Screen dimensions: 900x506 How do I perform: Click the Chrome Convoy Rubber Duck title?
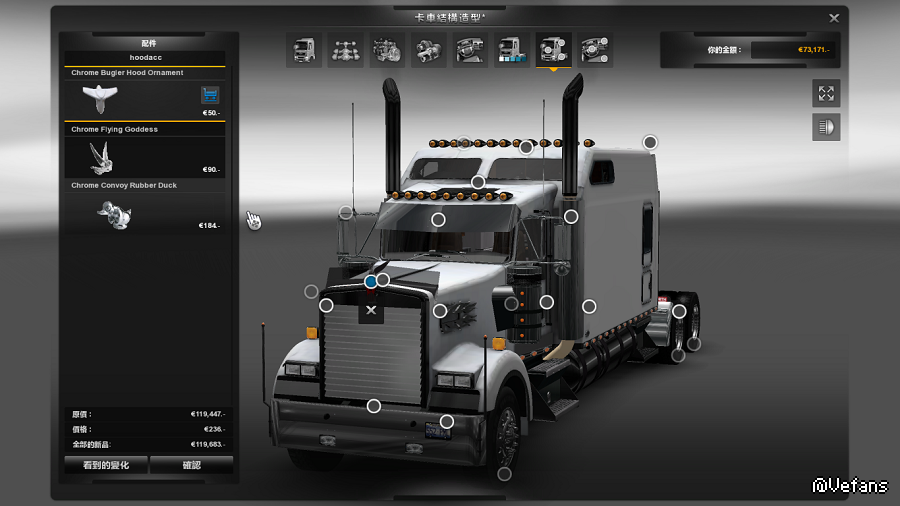(124, 185)
